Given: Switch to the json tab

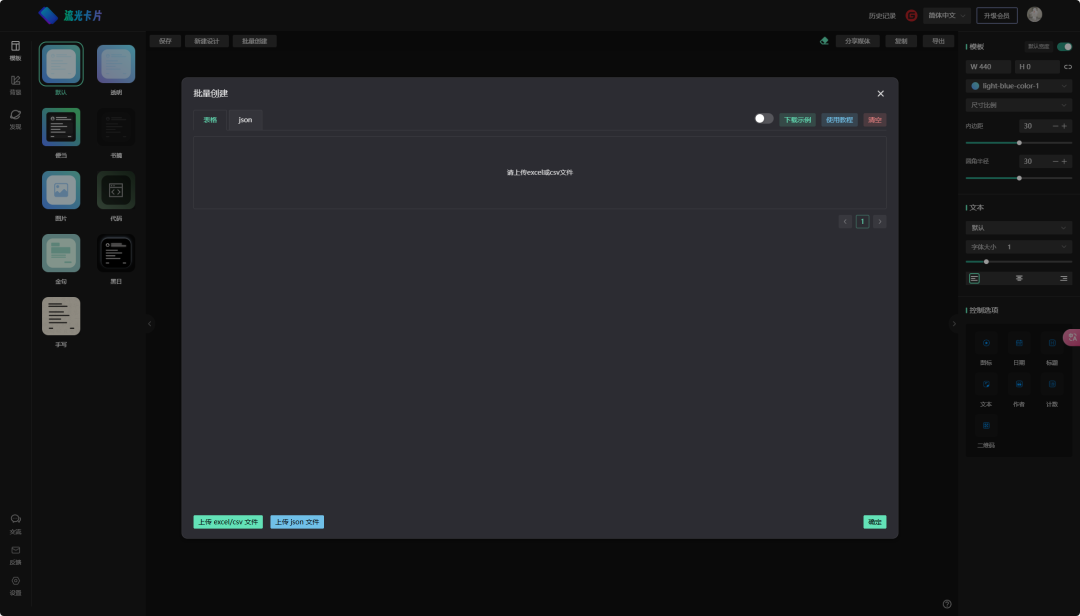Looking at the screenshot, I should (x=245, y=120).
